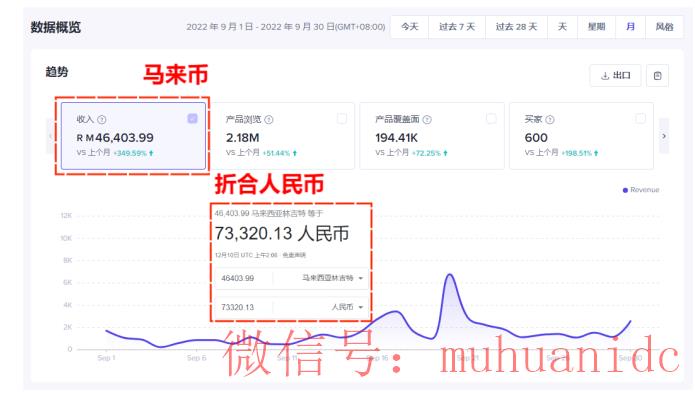Click the 12K y-axis label
Viewport: 695px width, 393px height.
tap(66, 215)
